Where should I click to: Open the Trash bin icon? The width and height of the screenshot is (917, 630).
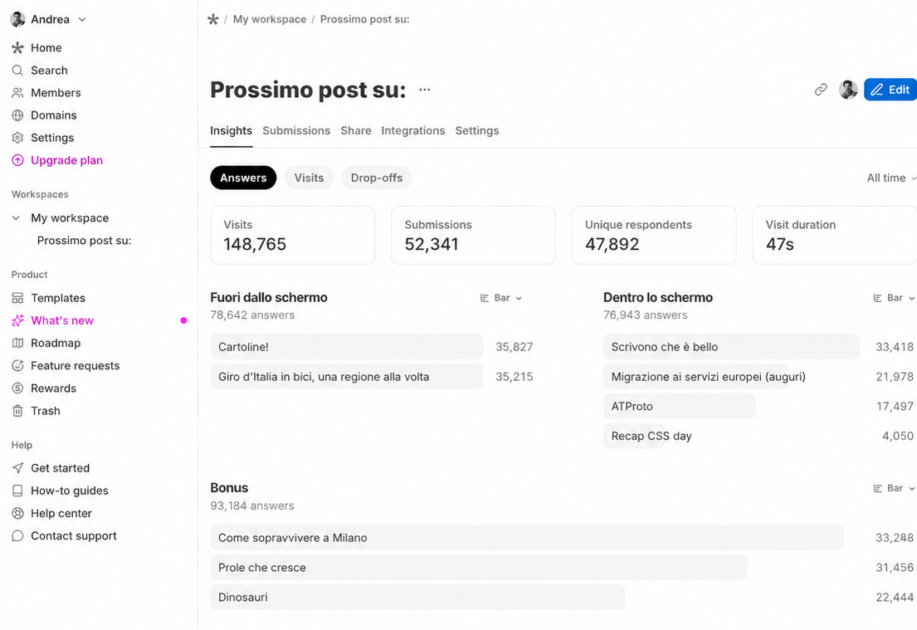[18, 411]
